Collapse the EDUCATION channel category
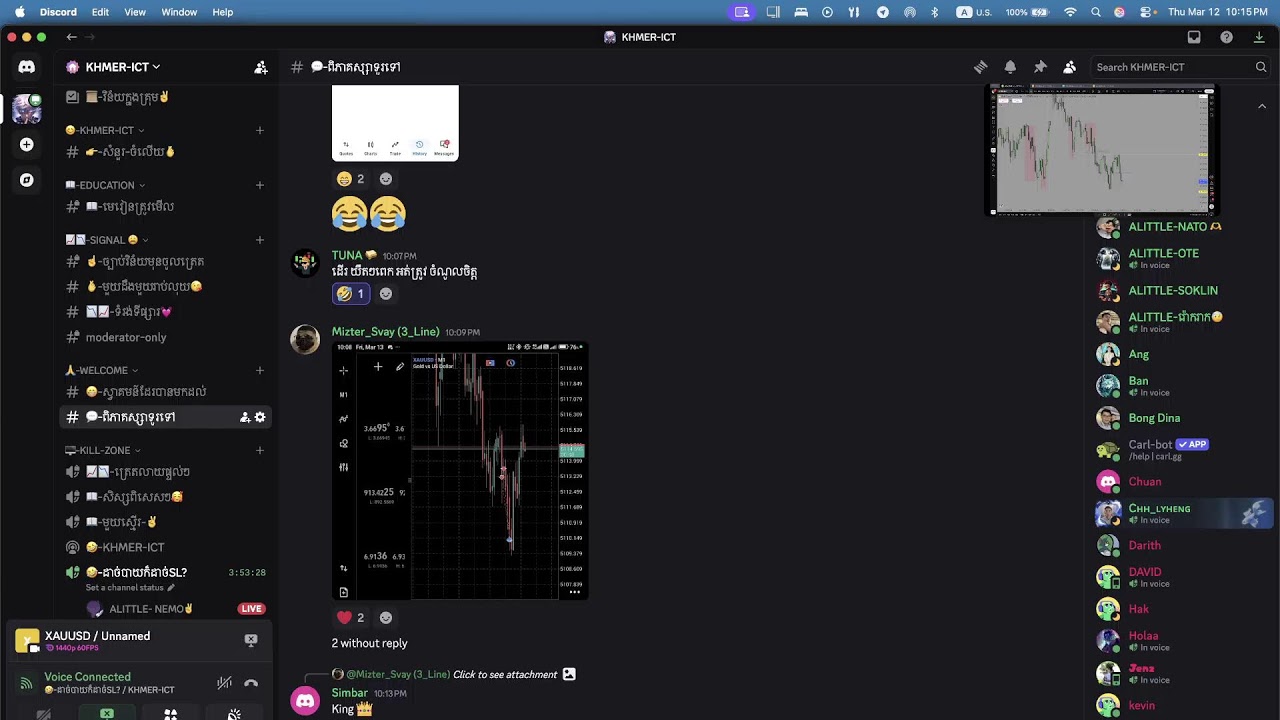Image resolution: width=1280 pixels, height=720 pixels. (x=105, y=185)
